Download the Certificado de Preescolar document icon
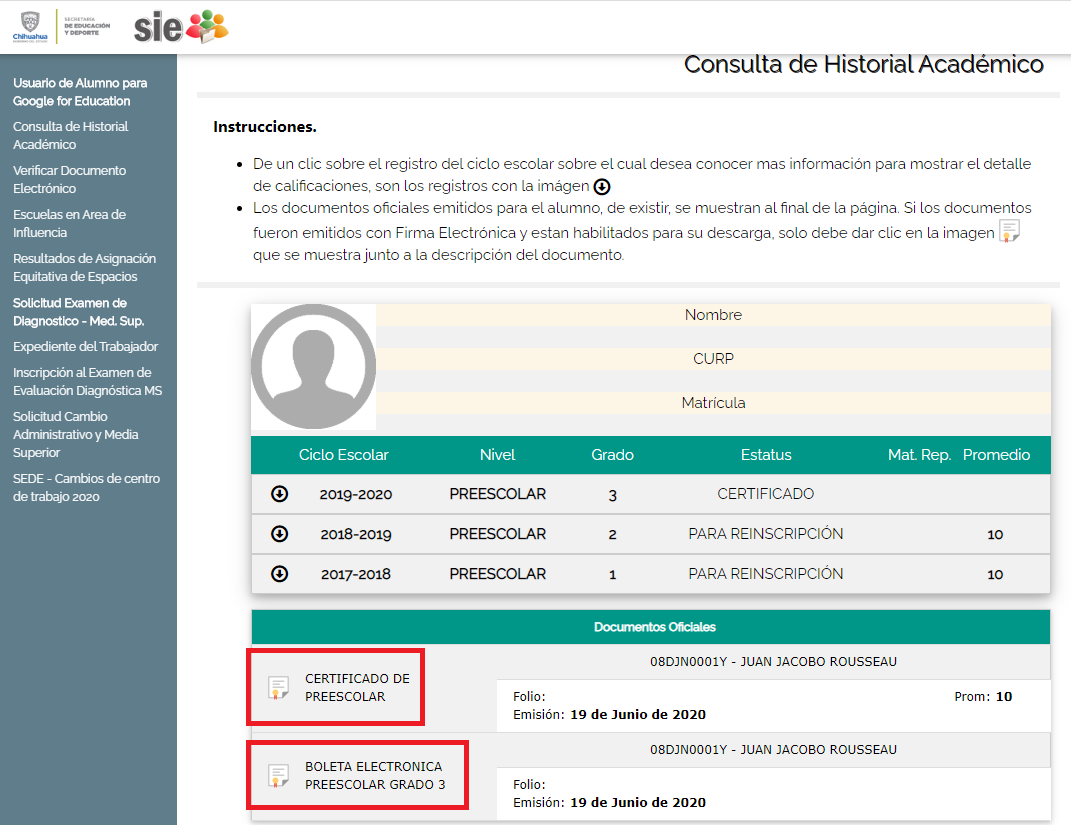Screen dimensions: 1071x825 (x=279, y=687)
